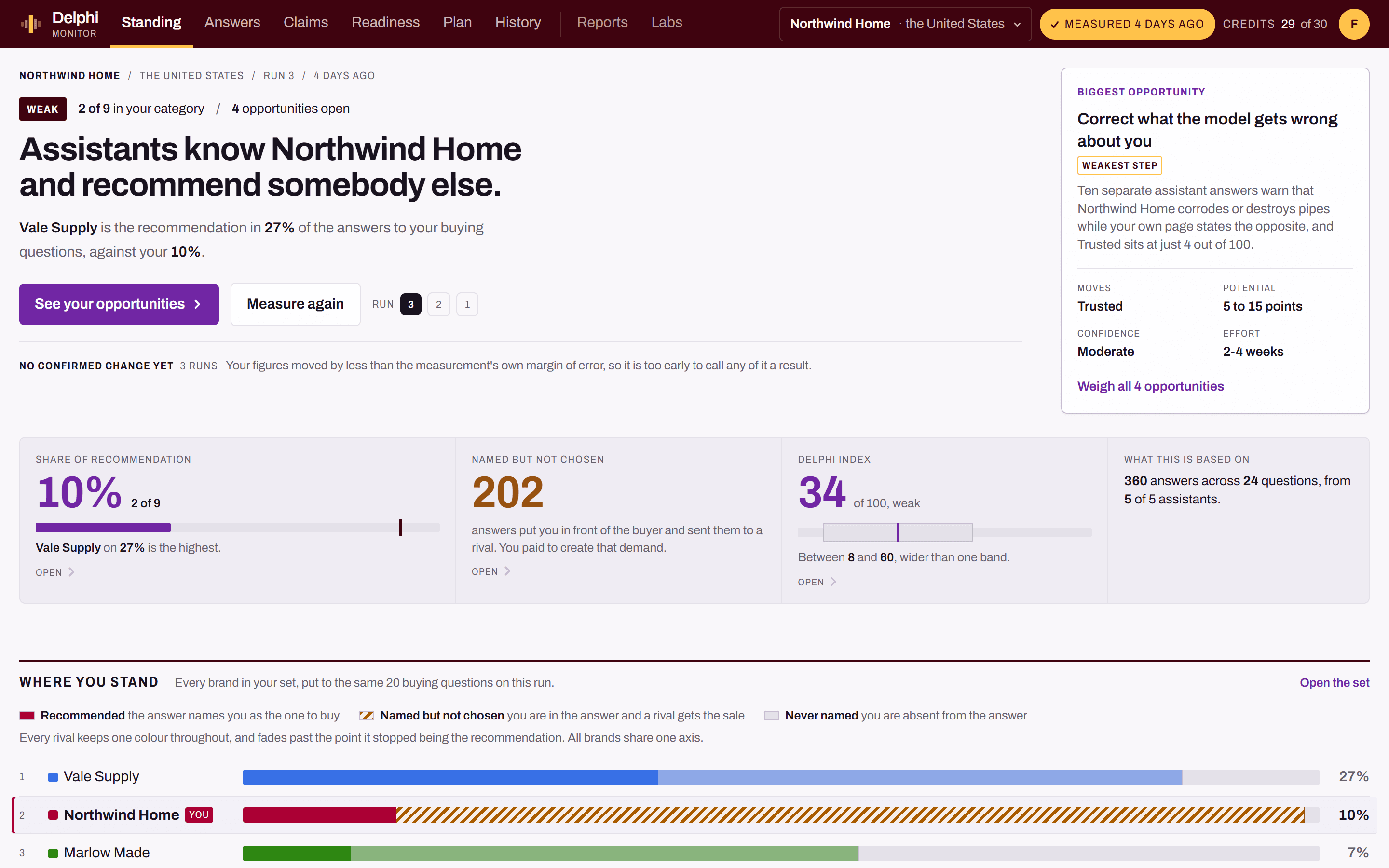Click the large 202 figure

click(508, 492)
